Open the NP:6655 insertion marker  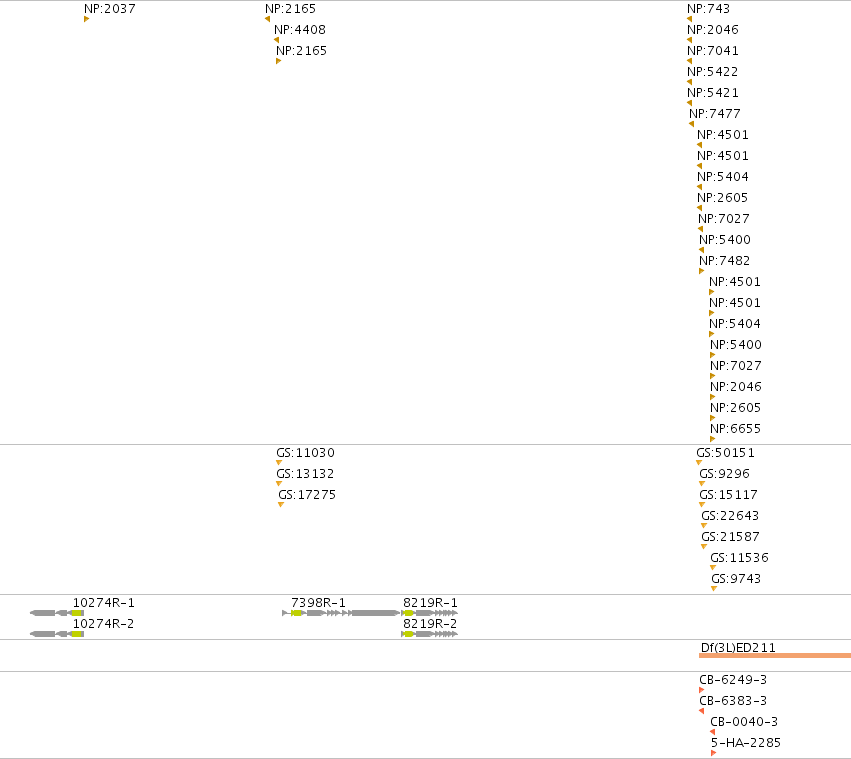[713, 439]
